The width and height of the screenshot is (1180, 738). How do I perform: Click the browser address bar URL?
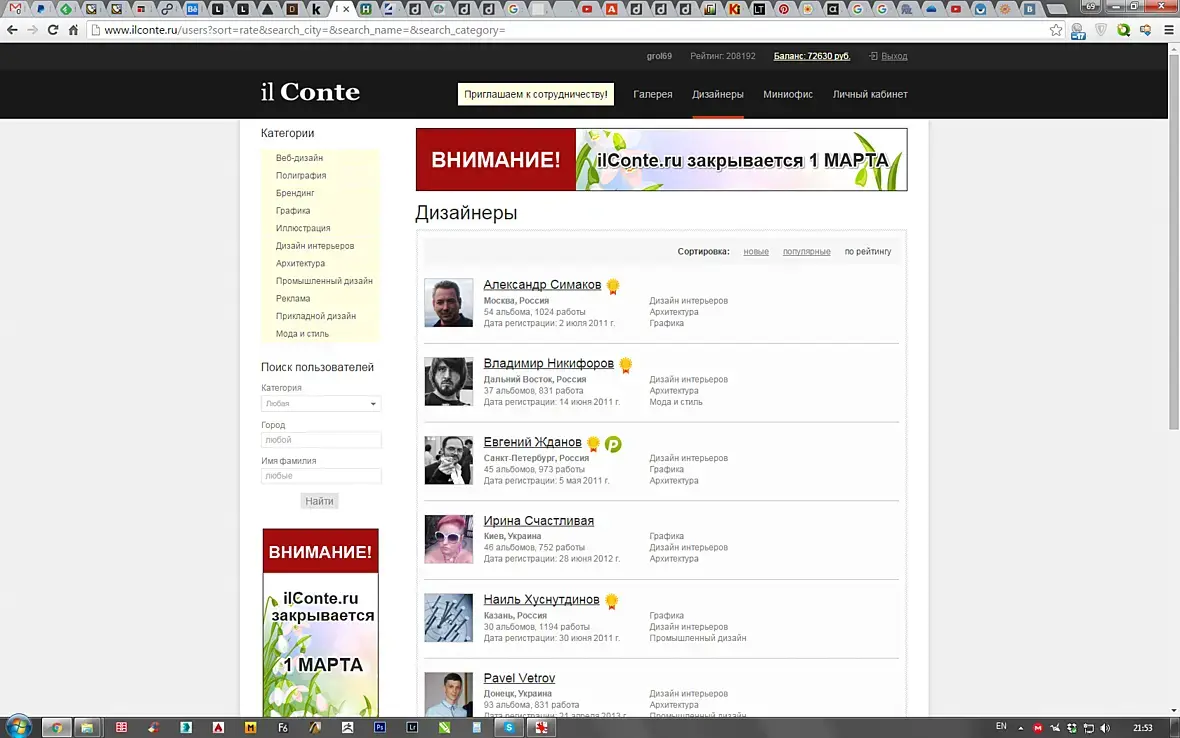pos(305,30)
